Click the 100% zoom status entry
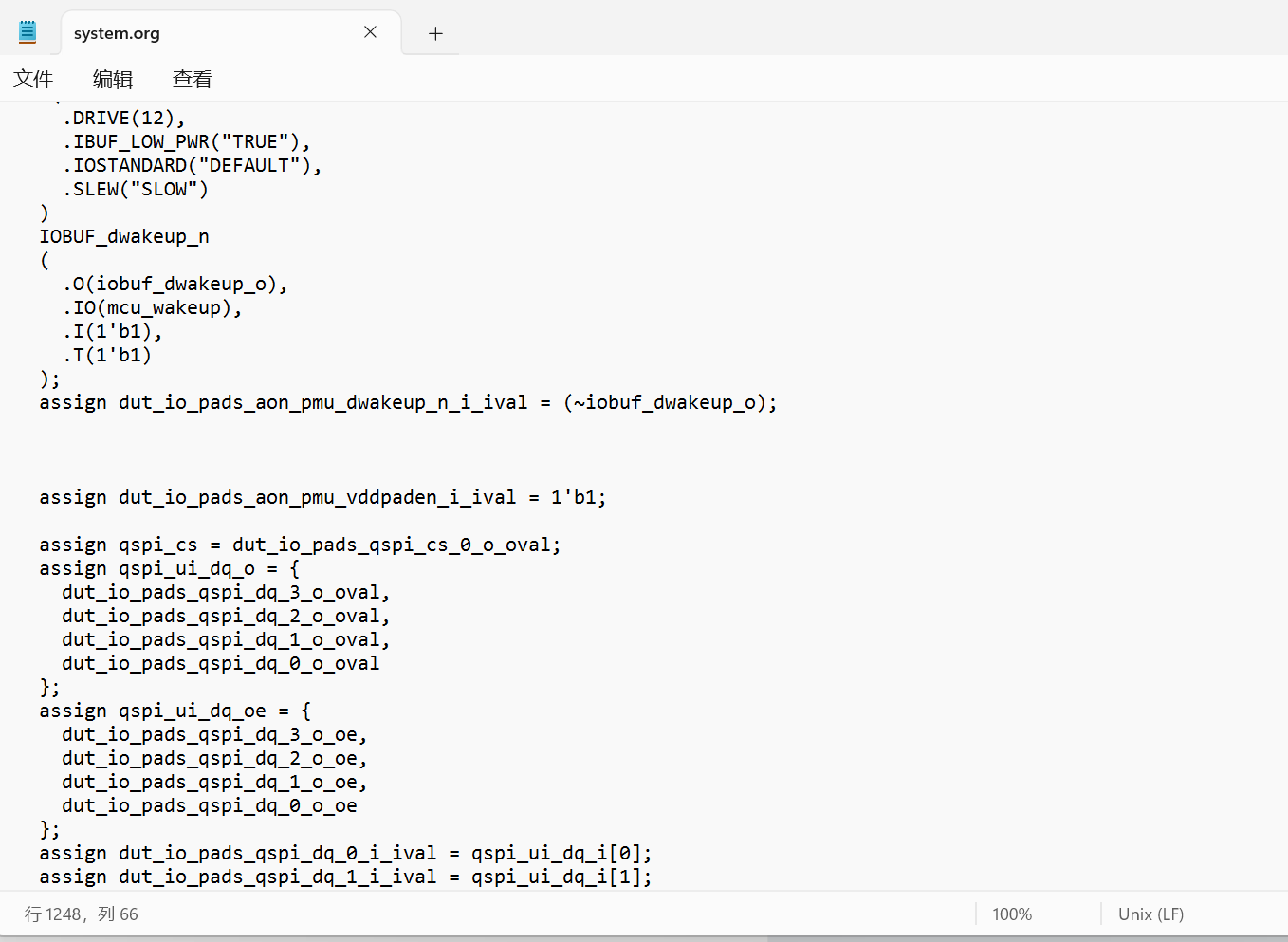This screenshot has width=1288, height=942. [x=1012, y=914]
